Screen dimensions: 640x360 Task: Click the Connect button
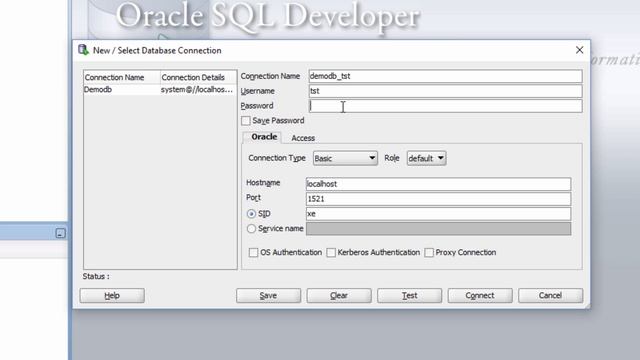480,296
